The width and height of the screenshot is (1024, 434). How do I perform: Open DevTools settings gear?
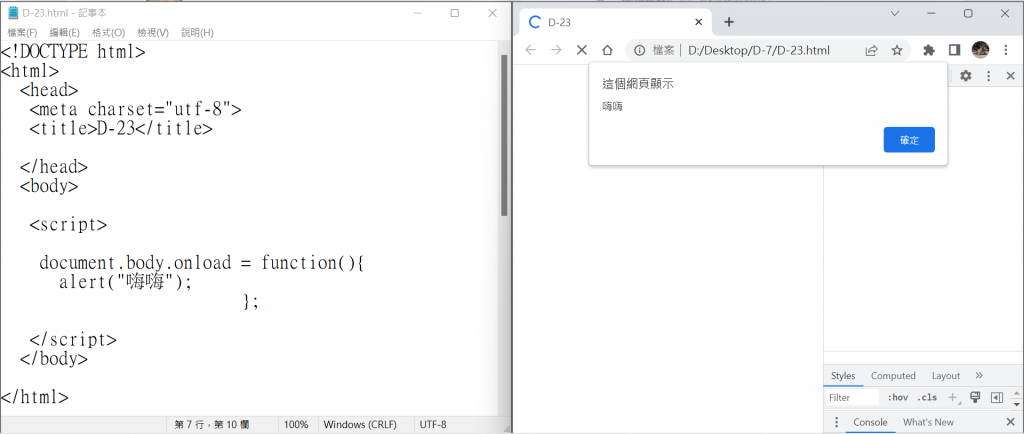click(x=965, y=76)
